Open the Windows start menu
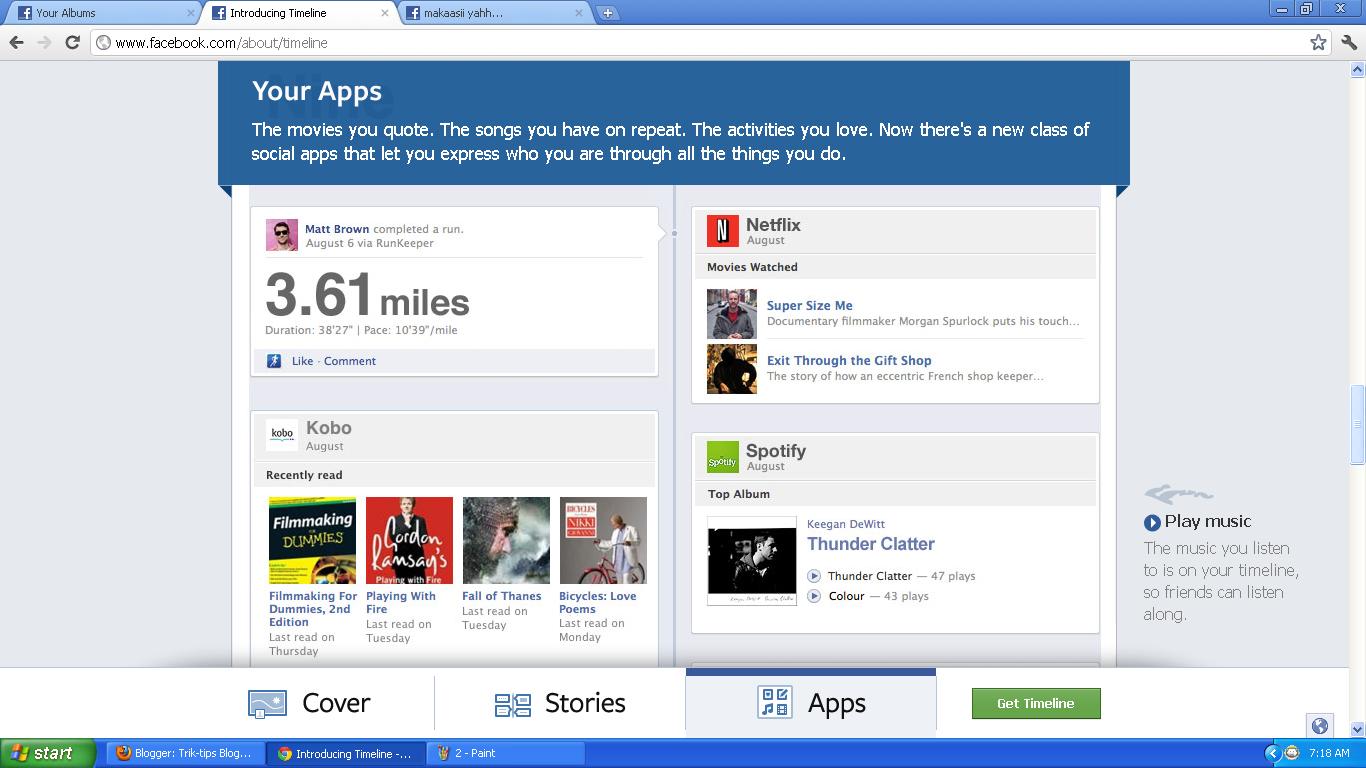The height and width of the screenshot is (768, 1366). pos(47,753)
